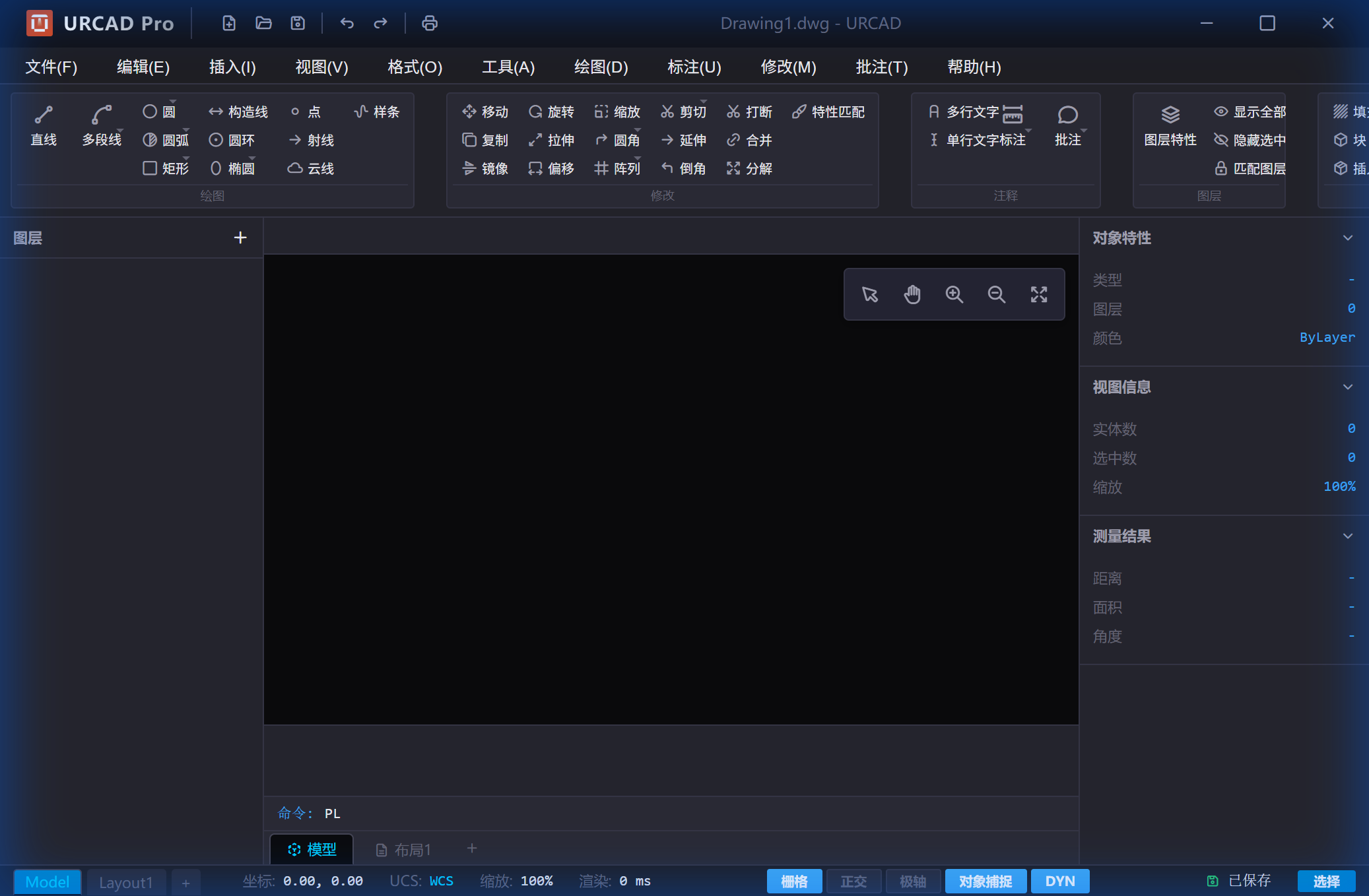Image resolution: width=1369 pixels, height=896 pixels.
Task: Collapse the Measurement Results (测量结果) section
Action: click(x=1348, y=536)
